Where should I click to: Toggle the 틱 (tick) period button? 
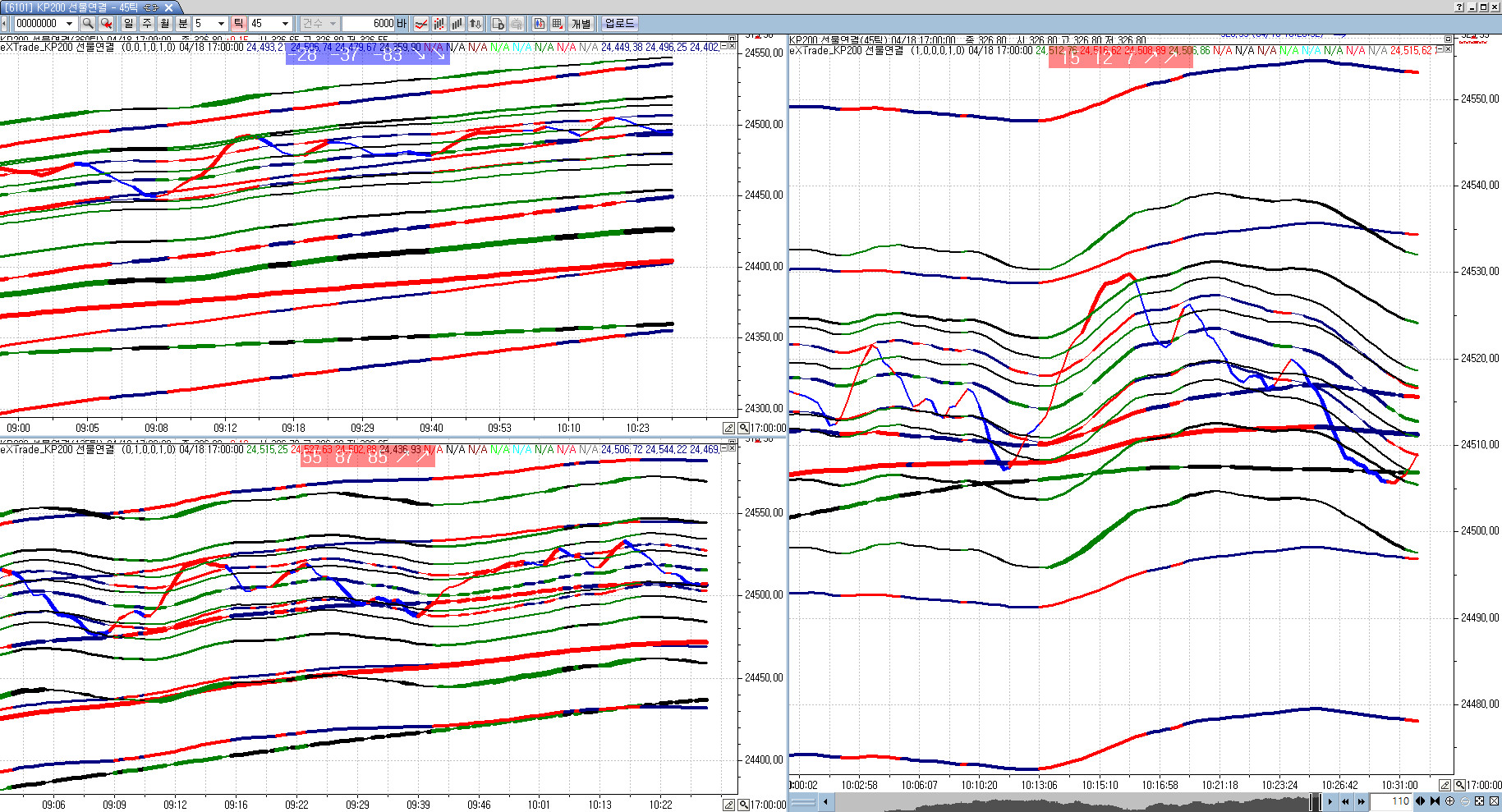click(x=238, y=24)
